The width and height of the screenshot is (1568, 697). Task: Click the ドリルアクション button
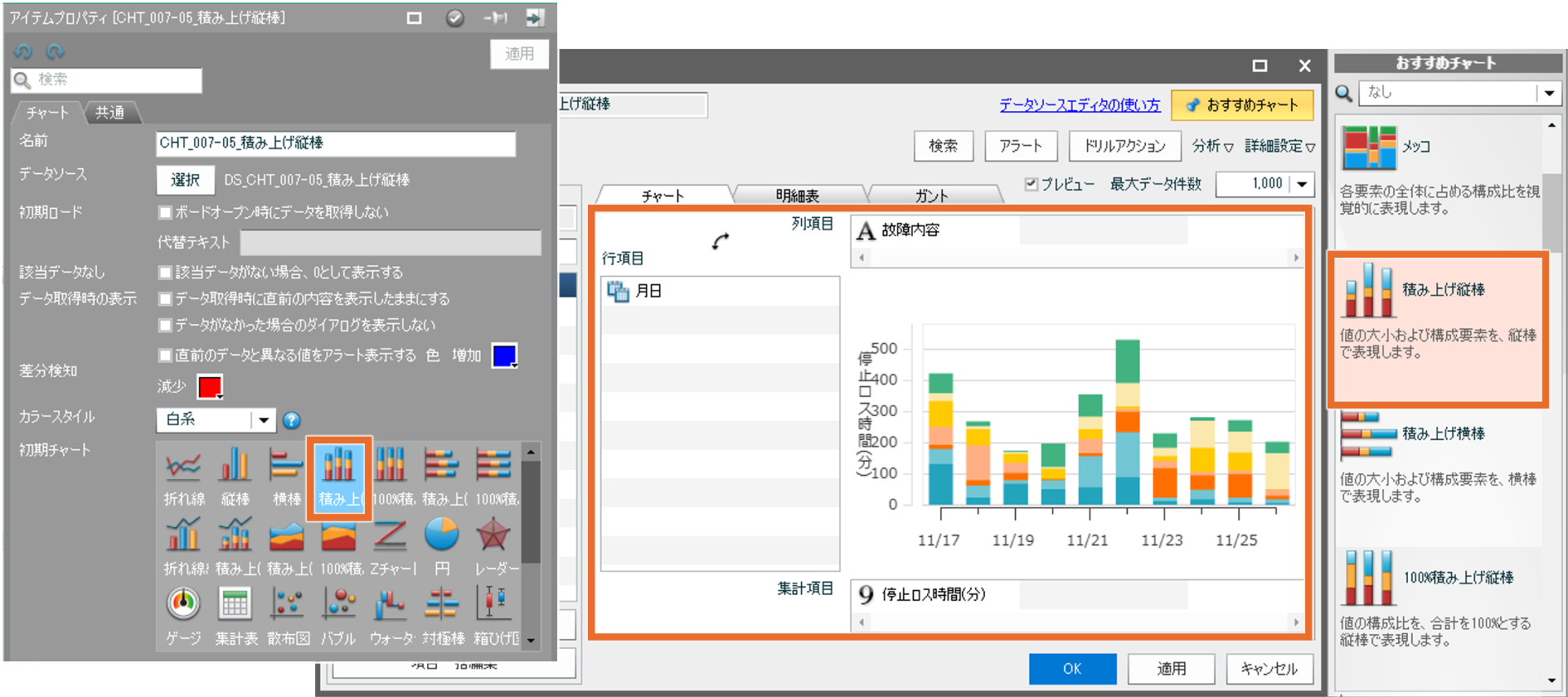1125,146
